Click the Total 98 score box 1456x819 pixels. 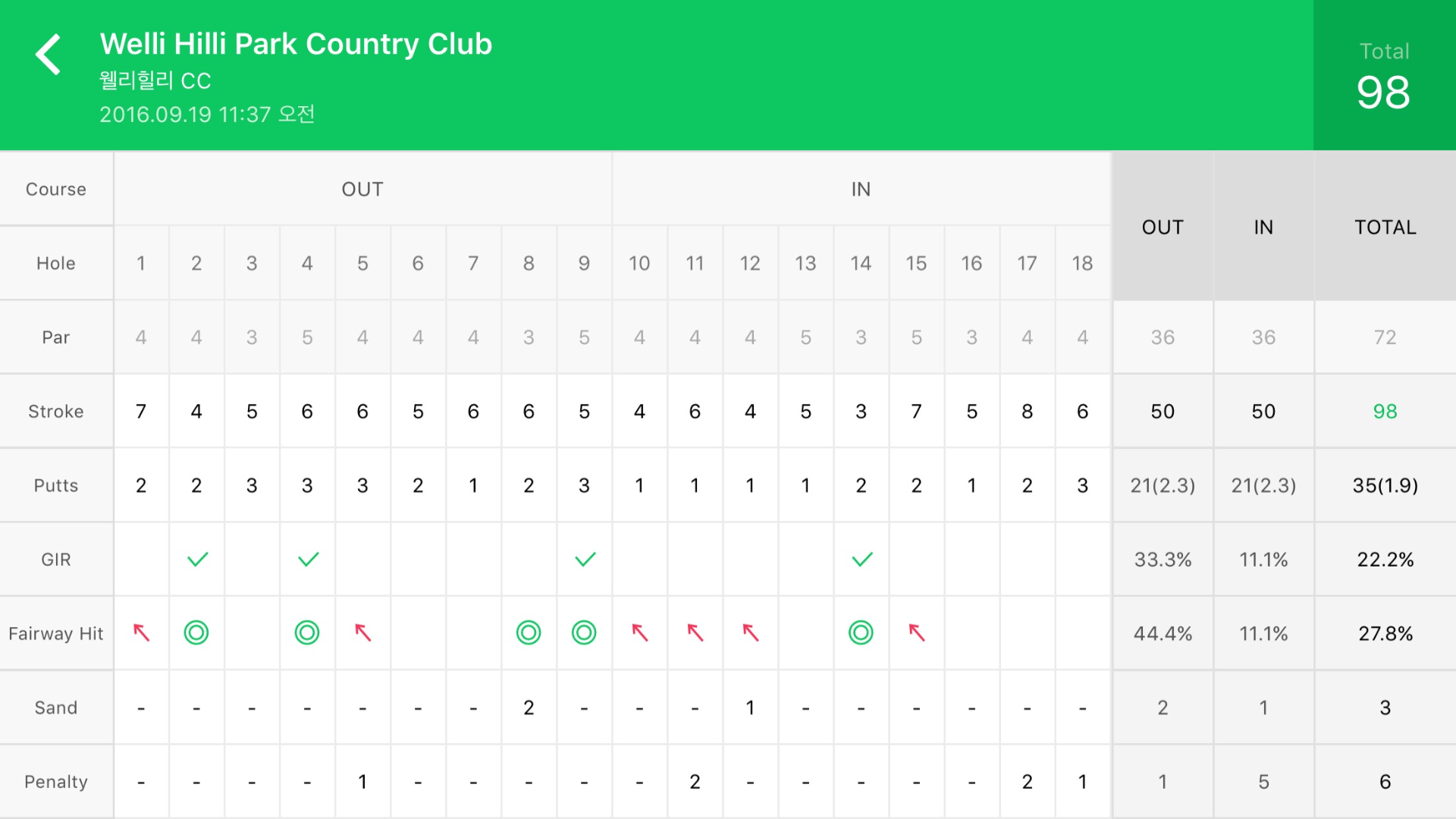tap(1384, 76)
